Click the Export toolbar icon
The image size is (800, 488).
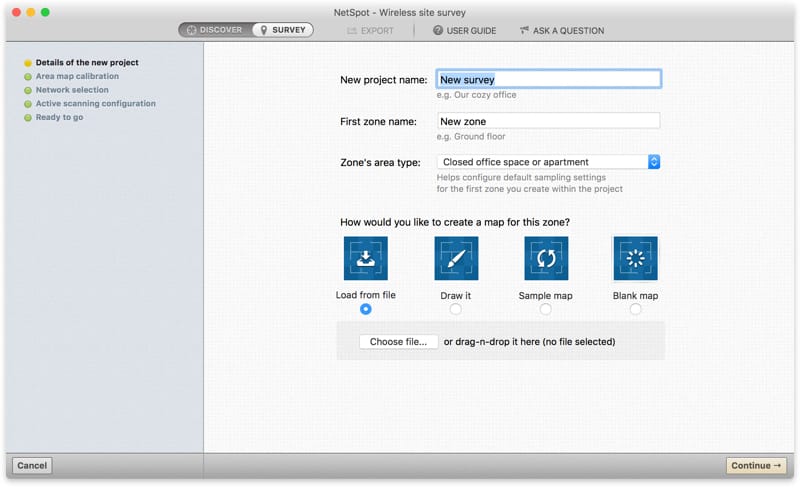tap(352, 31)
